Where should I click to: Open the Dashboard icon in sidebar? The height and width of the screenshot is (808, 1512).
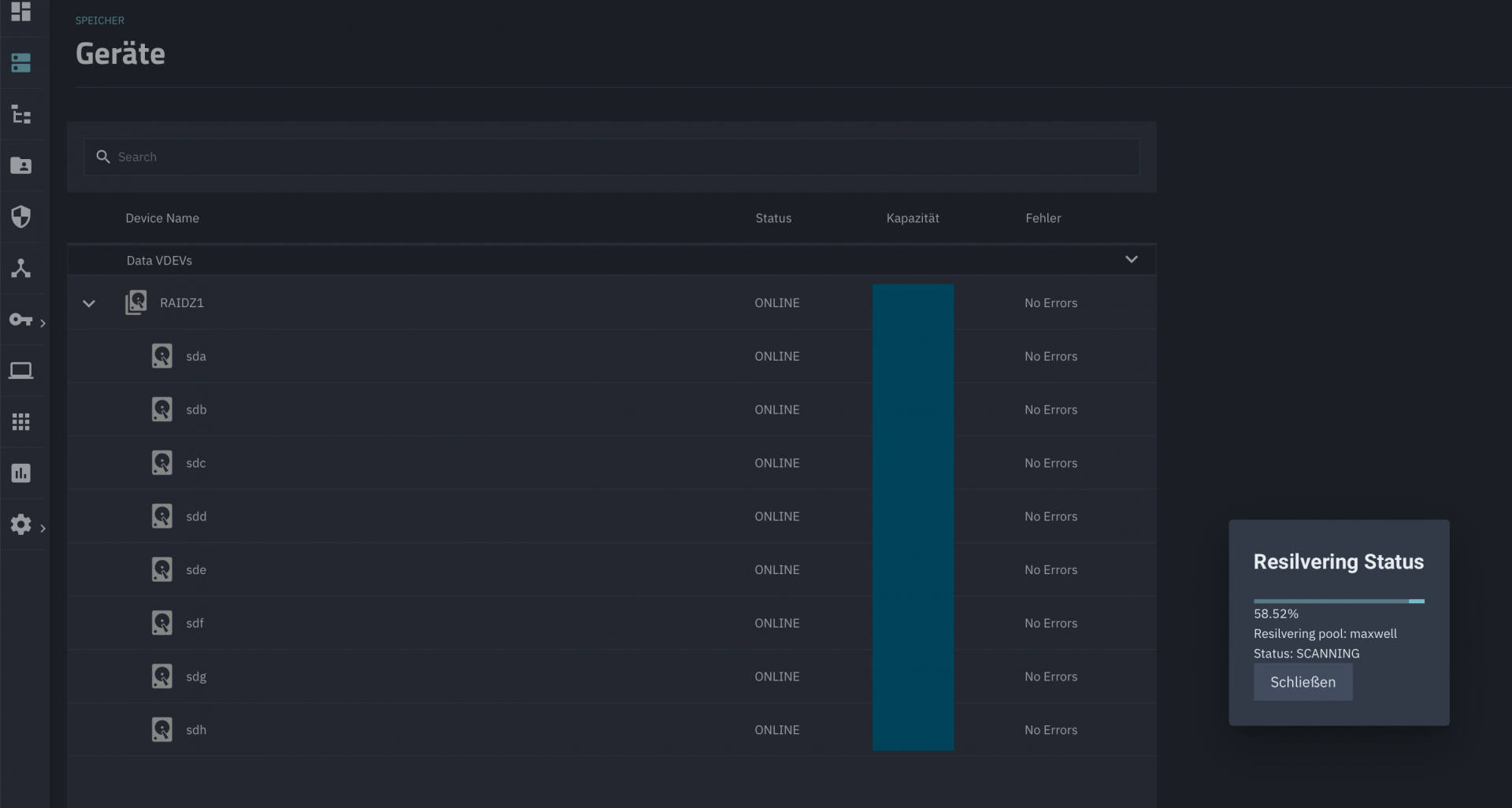point(21,12)
